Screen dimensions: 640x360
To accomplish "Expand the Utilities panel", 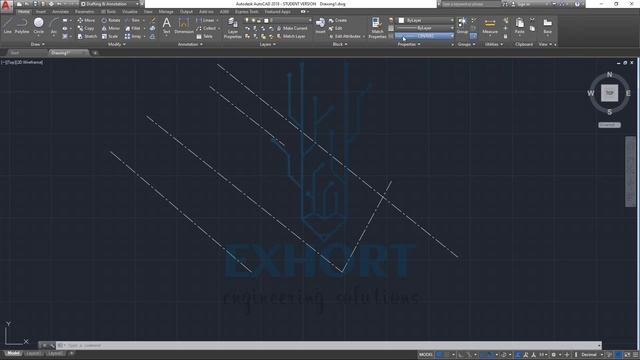I will pos(493,44).
